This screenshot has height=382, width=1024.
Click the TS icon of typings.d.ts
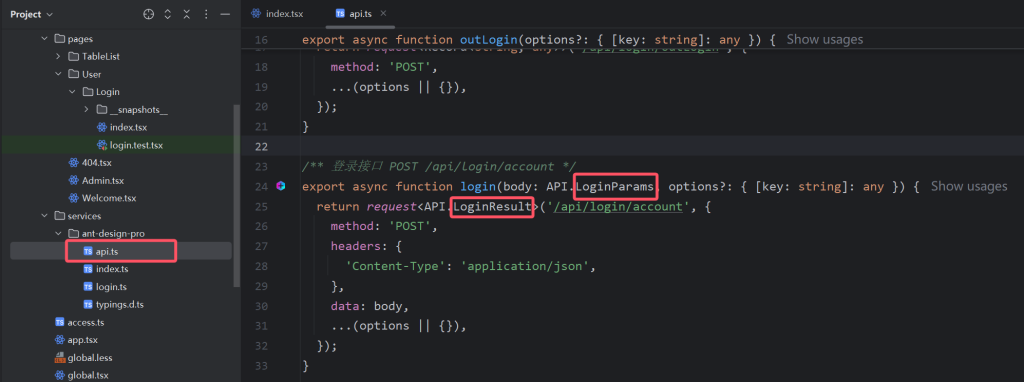tap(88, 304)
